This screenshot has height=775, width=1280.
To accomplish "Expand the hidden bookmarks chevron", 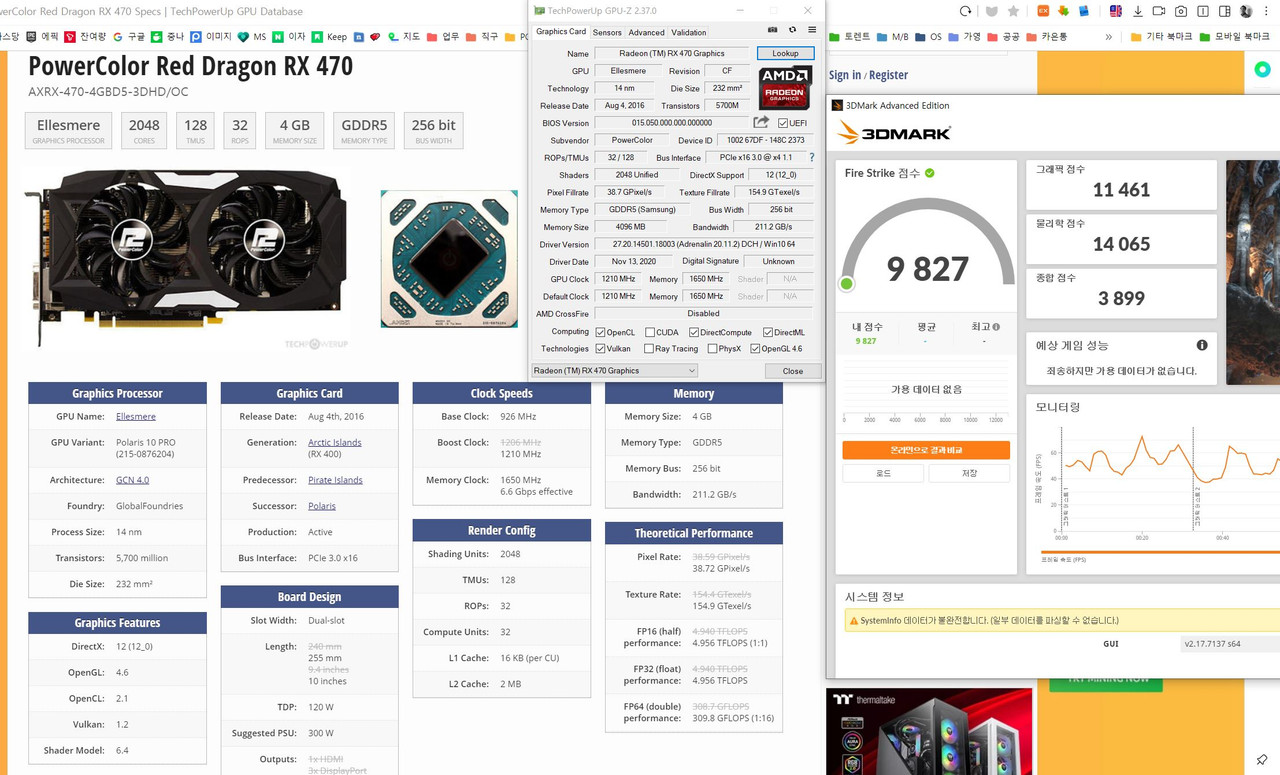I will (x=1108, y=36).
